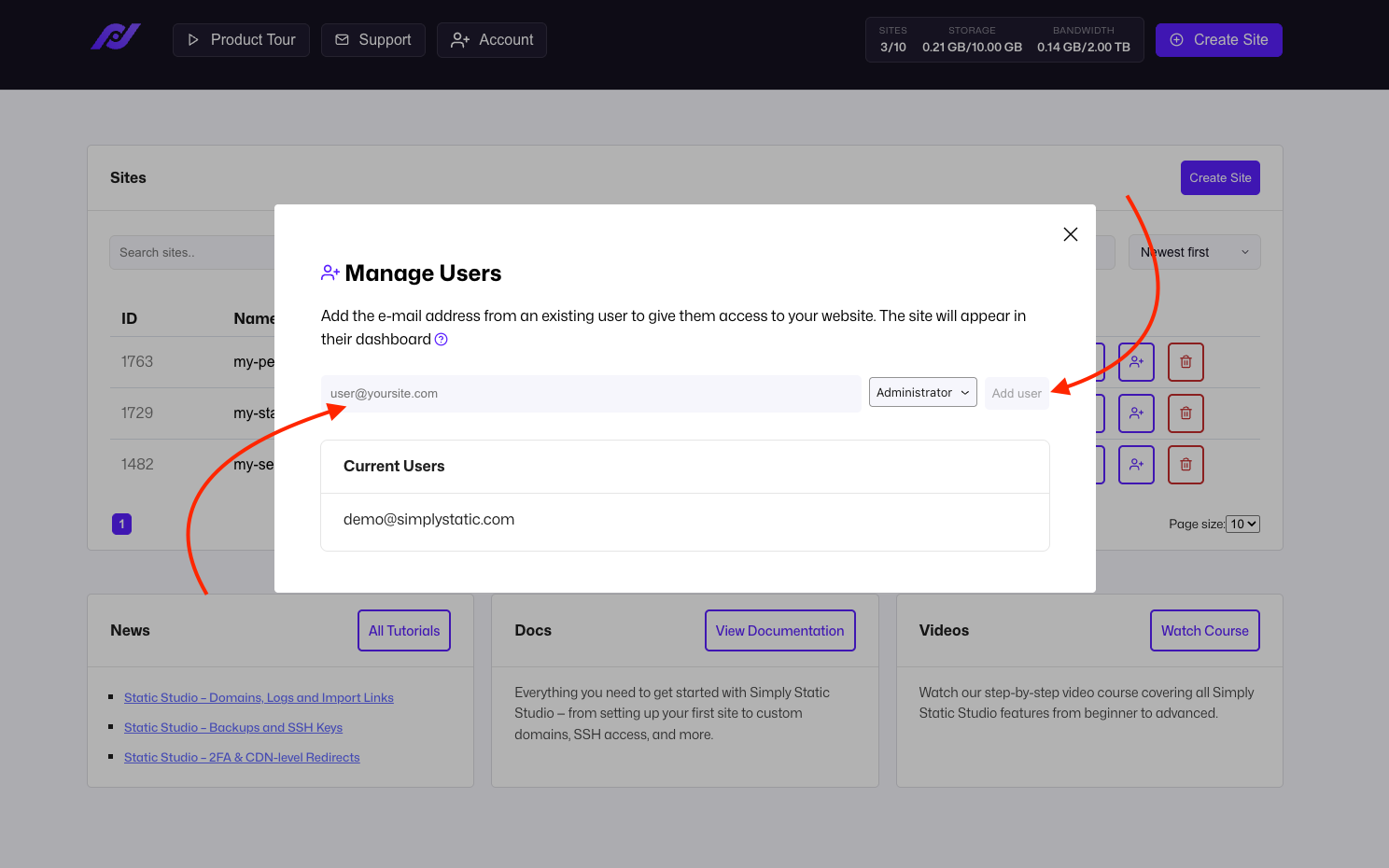
Task: Click the search sites field
Action: (192, 252)
